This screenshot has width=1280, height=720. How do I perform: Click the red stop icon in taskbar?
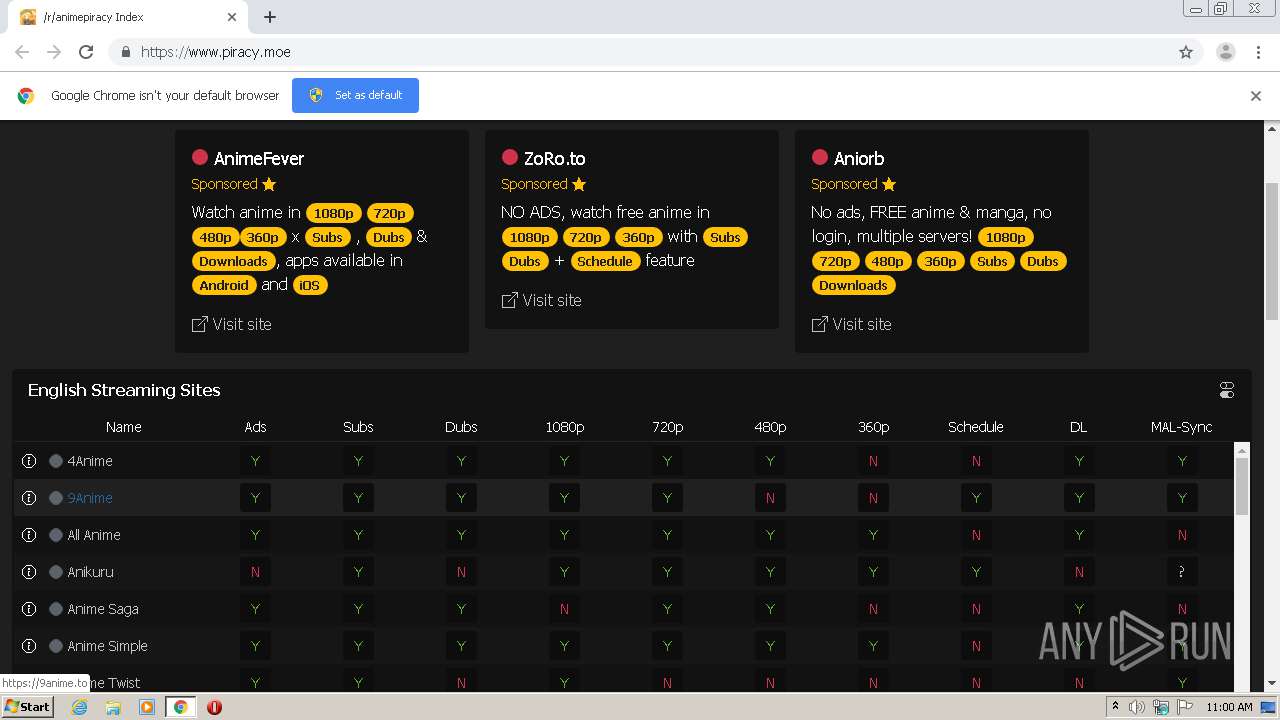214,707
